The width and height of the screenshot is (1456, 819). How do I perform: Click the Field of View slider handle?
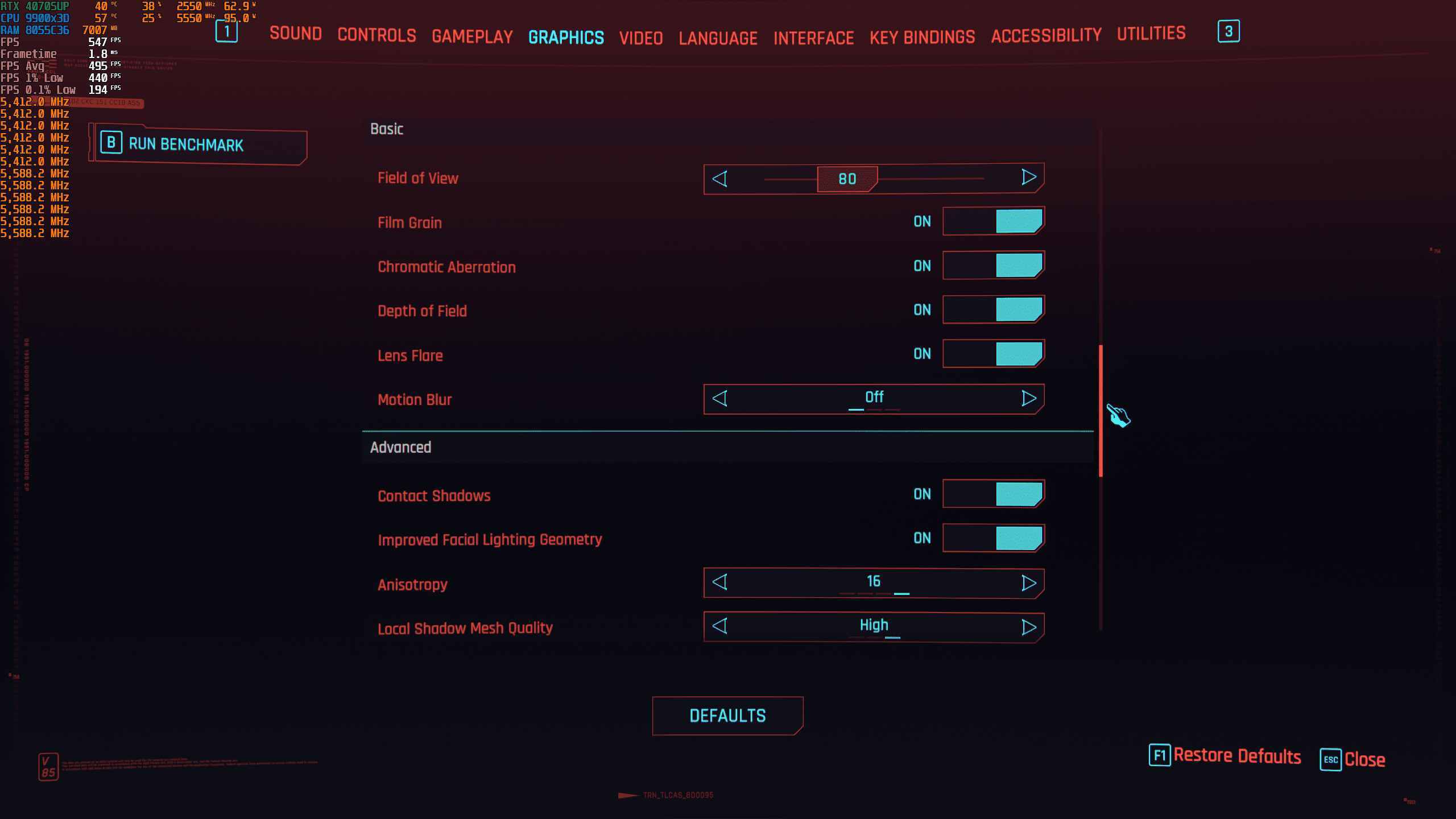pos(847,179)
